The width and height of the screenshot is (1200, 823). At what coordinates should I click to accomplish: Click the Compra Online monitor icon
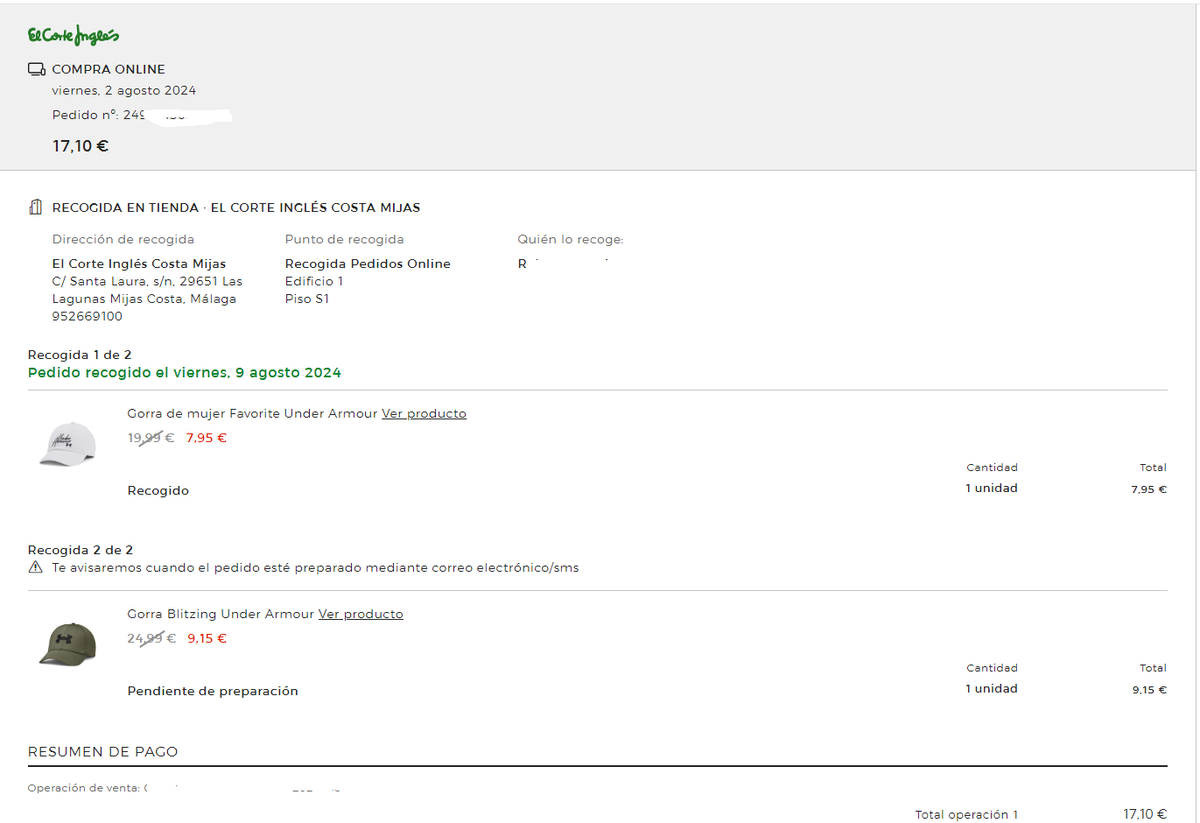37,69
